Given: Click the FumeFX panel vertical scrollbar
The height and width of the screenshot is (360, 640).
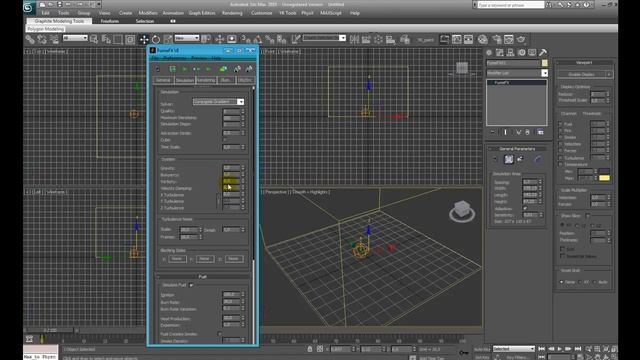Looking at the screenshot, I should 253,216.
